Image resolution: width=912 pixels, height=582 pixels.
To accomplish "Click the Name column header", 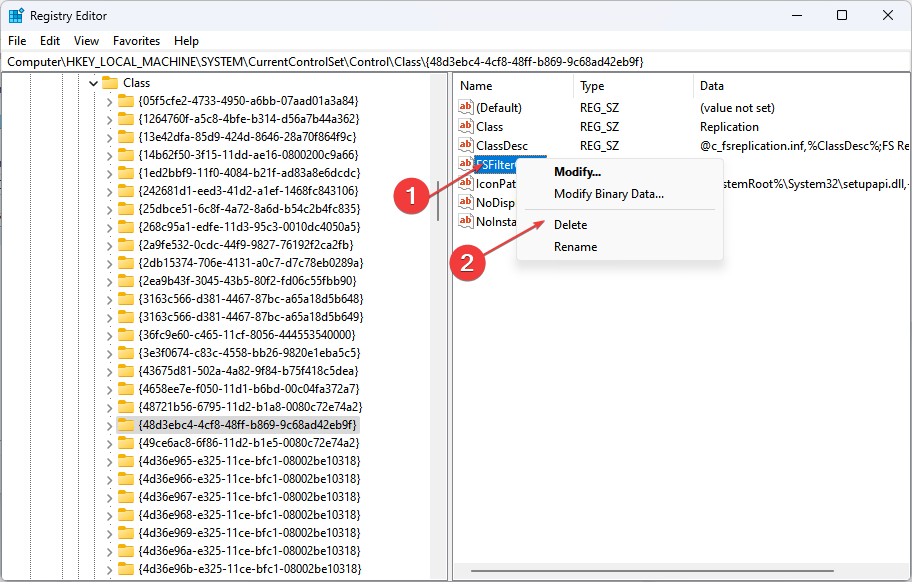I will (x=476, y=86).
